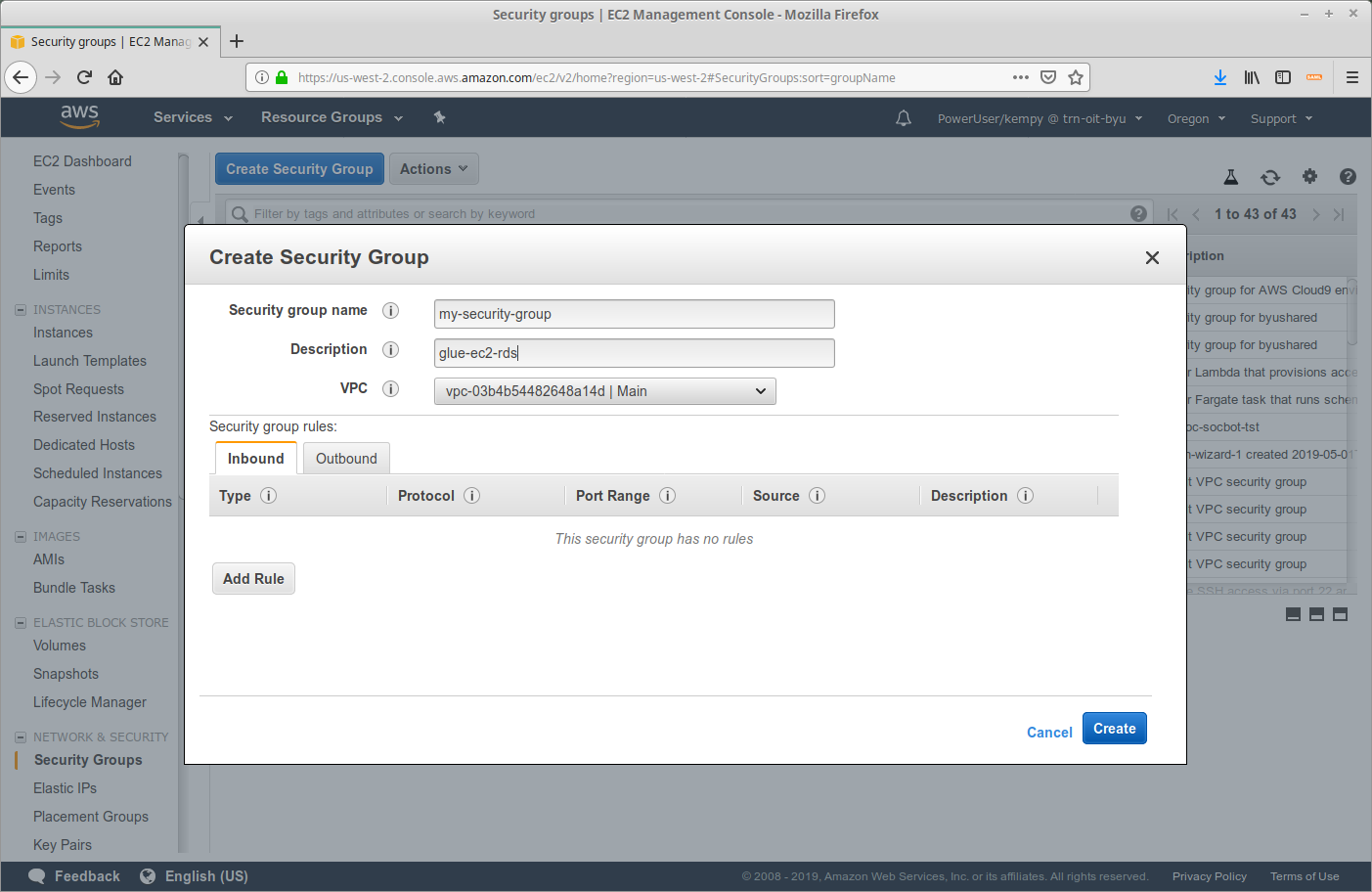Show info for Type column
Image resolution: width=1372 pixels, height=892 pixels.
tap(268, 495)
